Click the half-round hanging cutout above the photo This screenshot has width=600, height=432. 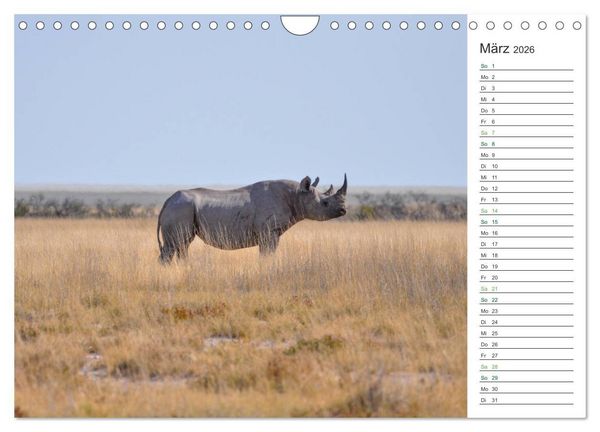[300, 25]
